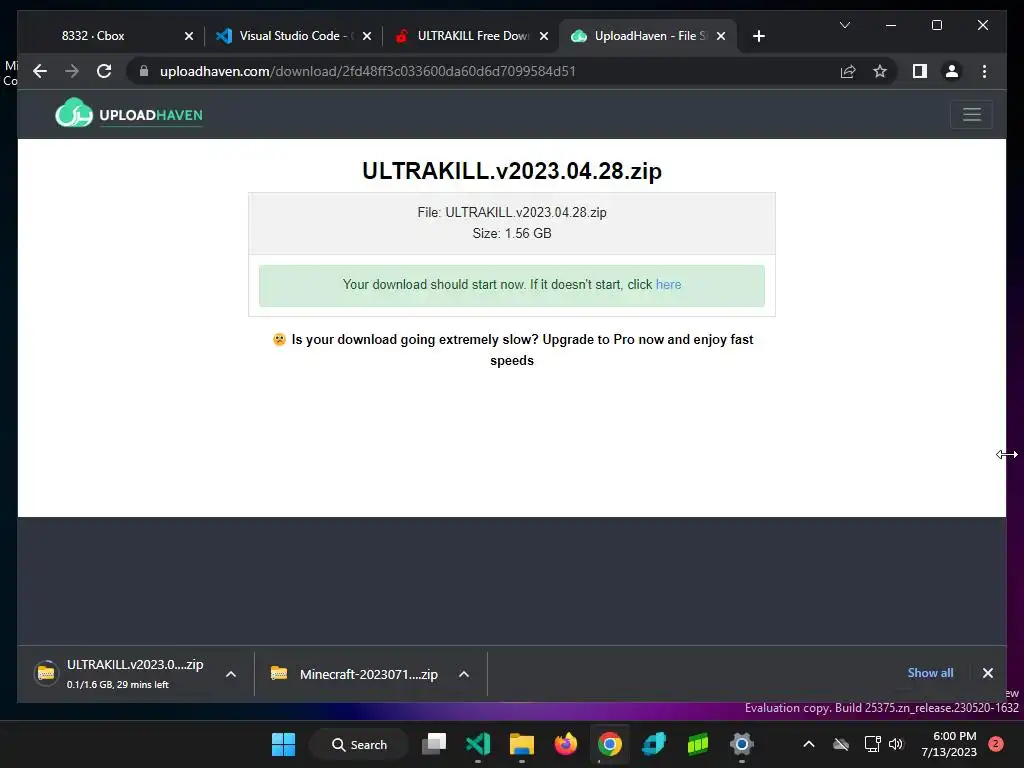Click the UploadHaven logo
The height and width of the screenshot is (768, 1024).
129,114
